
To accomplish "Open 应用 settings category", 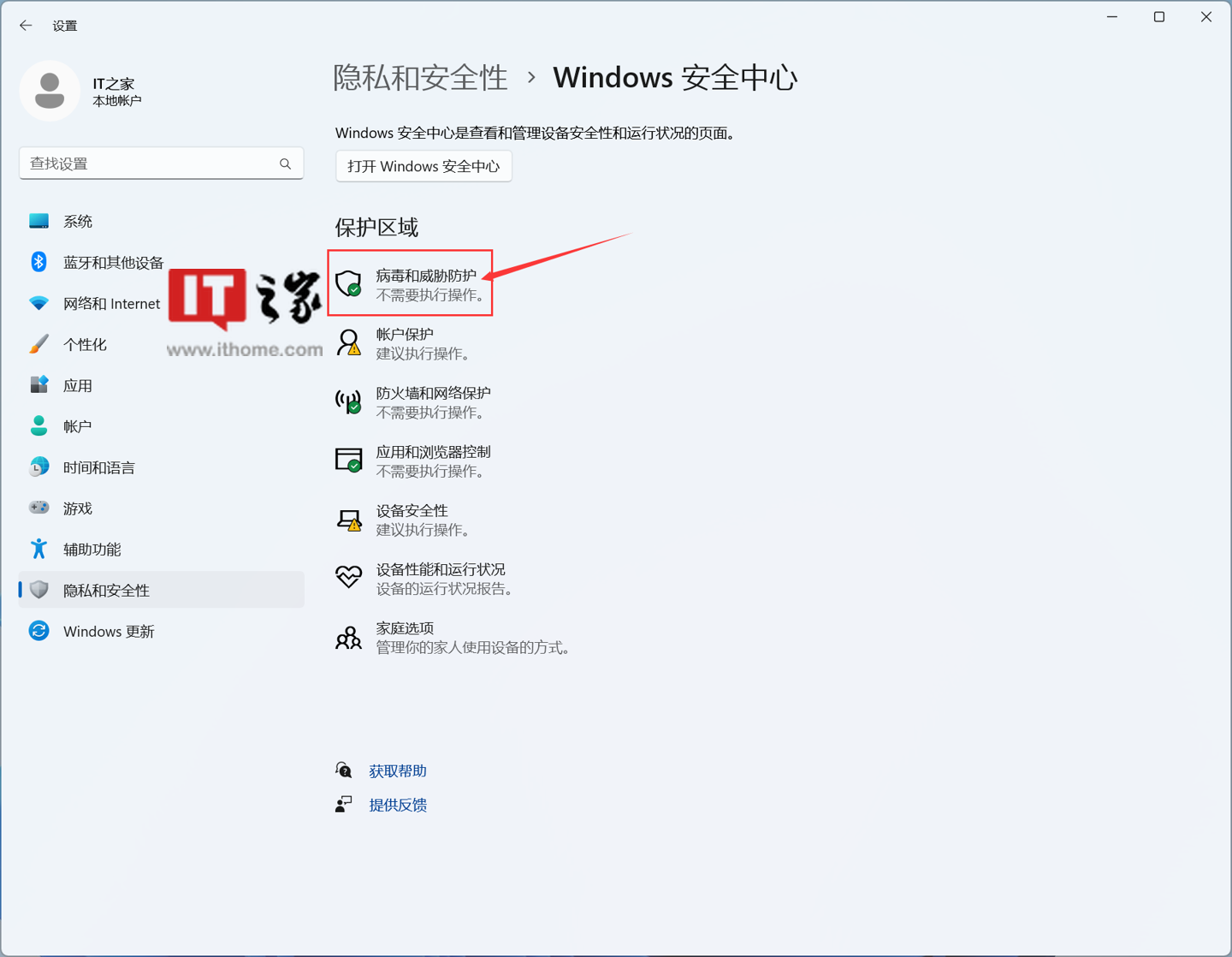I will tap(162, 385).
